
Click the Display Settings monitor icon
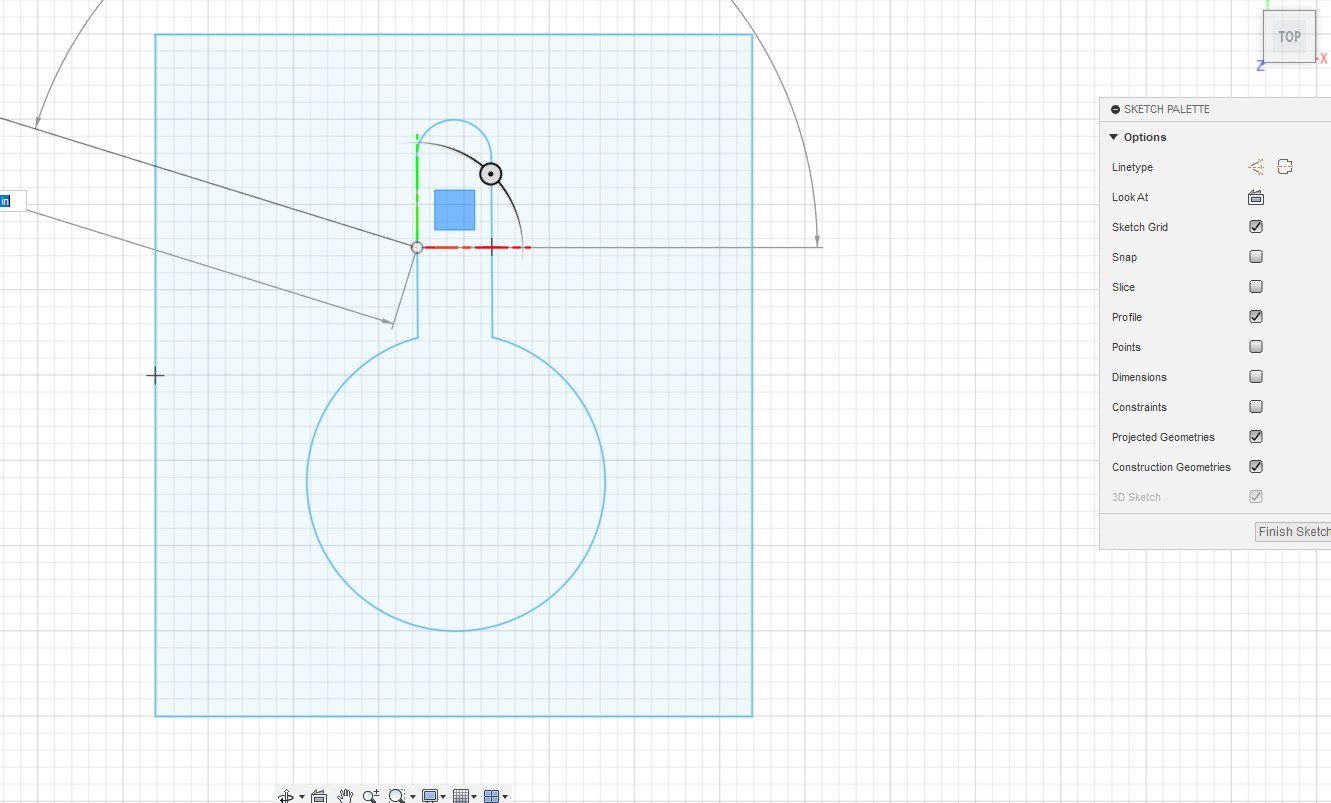click(x=430, y=796)
